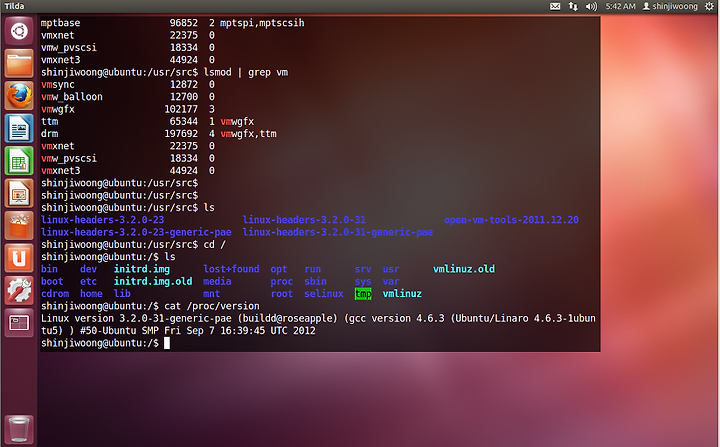Open the session power gear menu
Viewport: 720px width, 447px height.
(709, 6)
